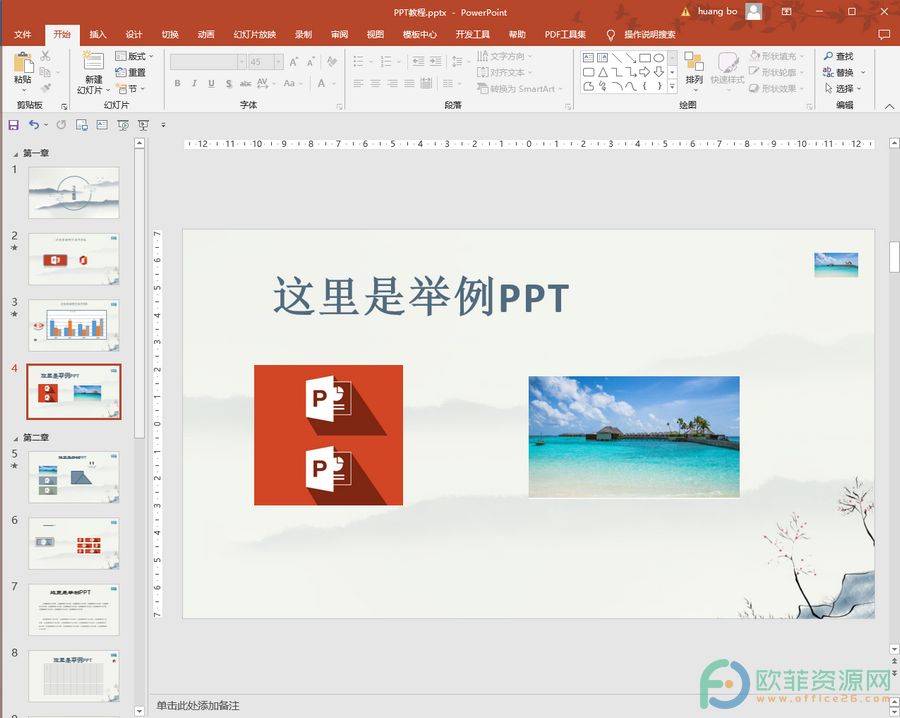Select the oval shape in shapes gallery
The height and width of the screenshot is (718, 900).
[x=658, y=57]
